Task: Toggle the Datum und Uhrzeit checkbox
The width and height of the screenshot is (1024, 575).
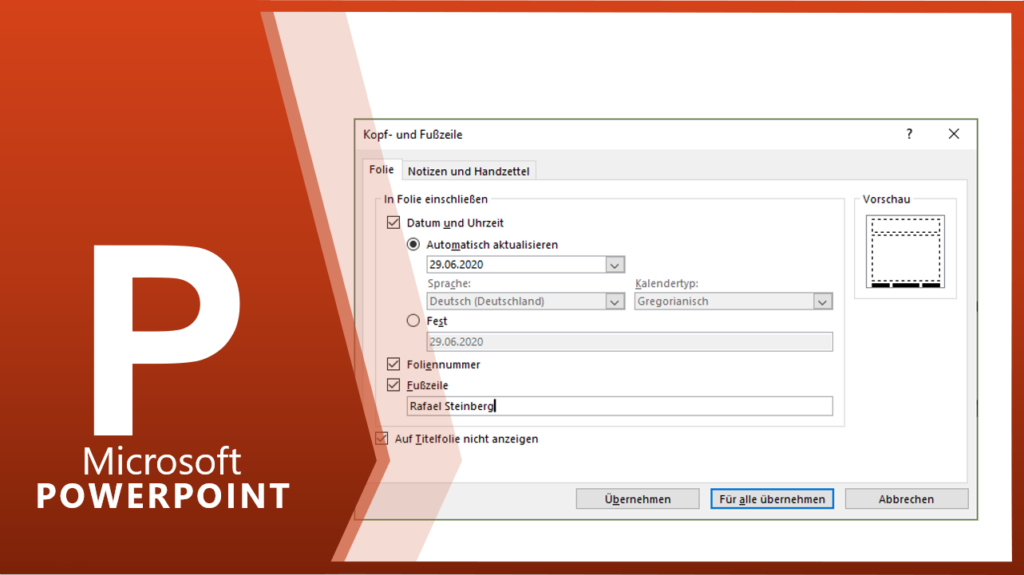Action: (x=393, y=223)
